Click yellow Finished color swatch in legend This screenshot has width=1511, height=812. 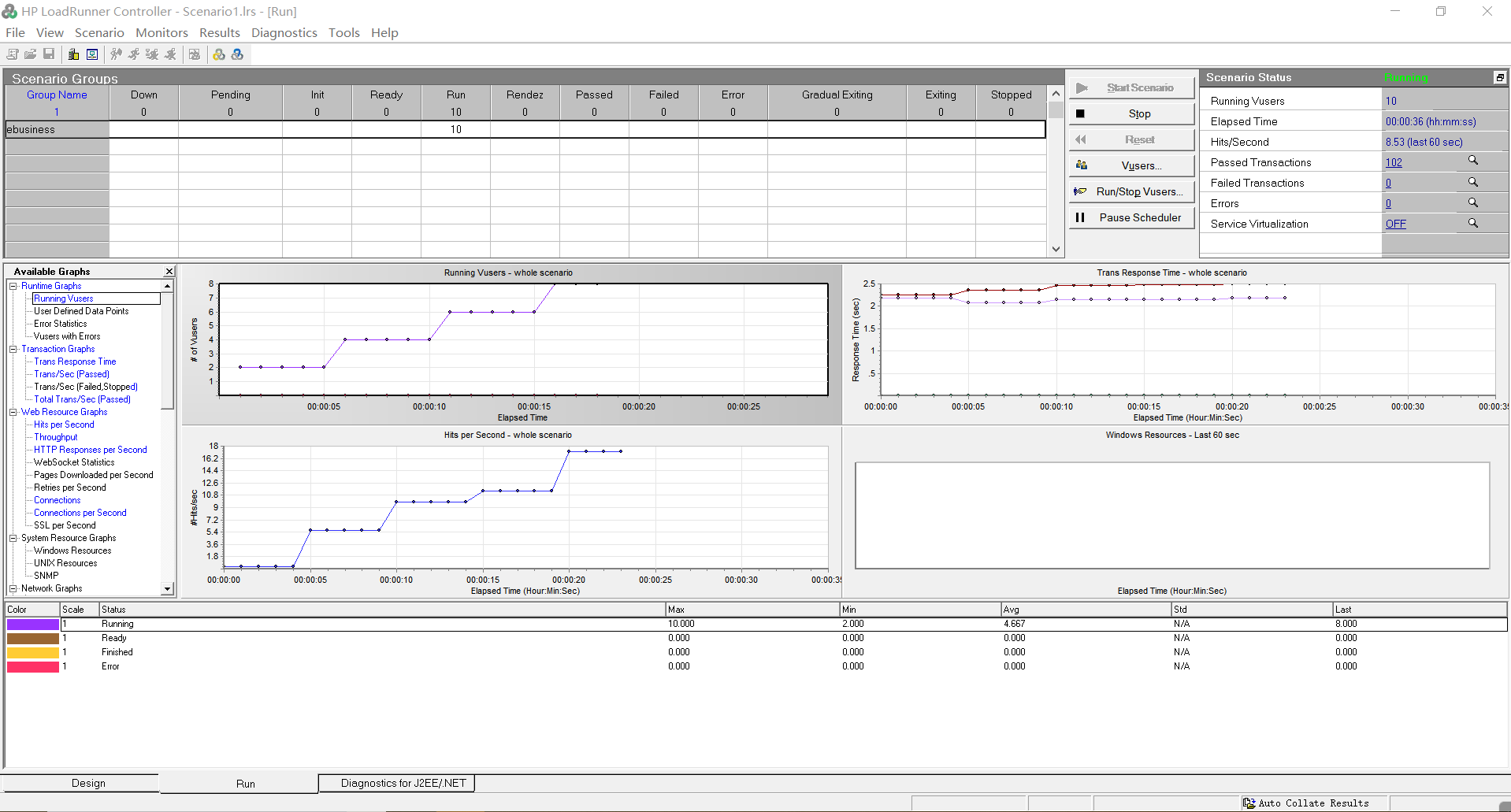coord(33,652)
